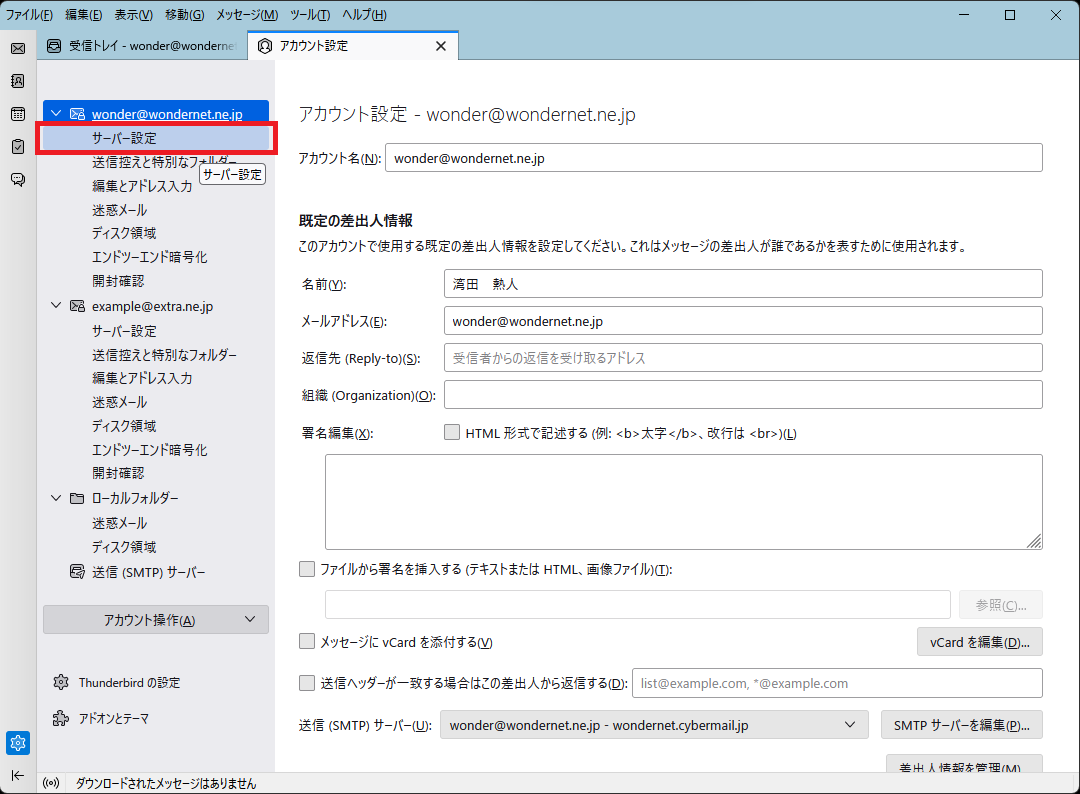Screen dimensions: 1080x794
Task: Select 迷惑メール under ローカルフォルダー
Action: [x=119, y=523]
